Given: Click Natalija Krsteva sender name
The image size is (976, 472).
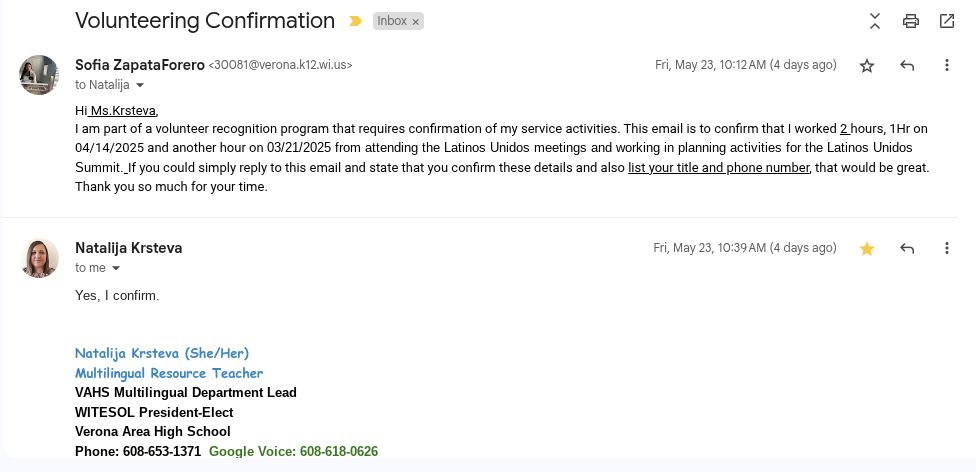Looking at the screenshot, I should coord(129,248).
